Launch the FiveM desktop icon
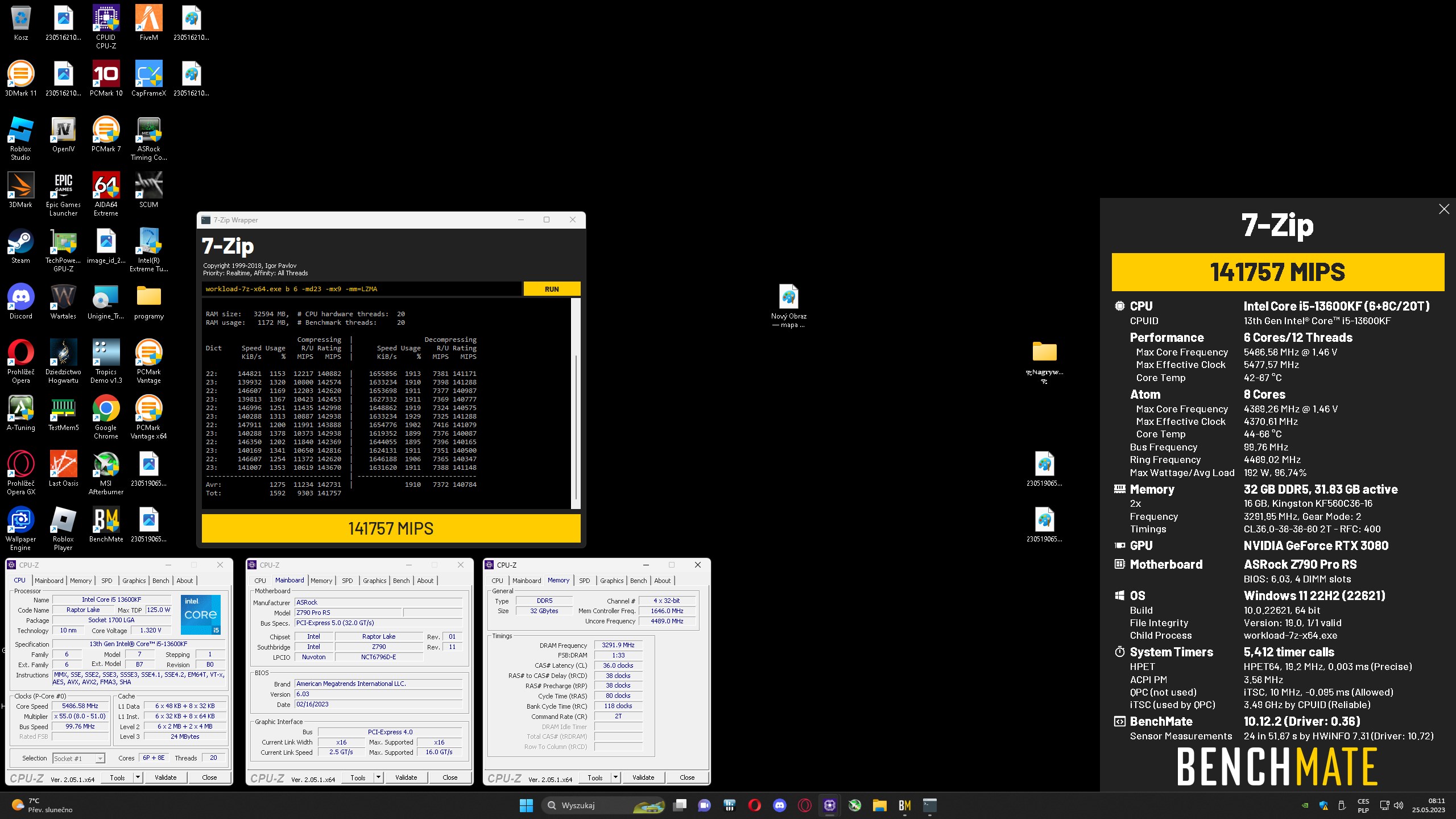 pyautogui.click(x=148, y=23)
